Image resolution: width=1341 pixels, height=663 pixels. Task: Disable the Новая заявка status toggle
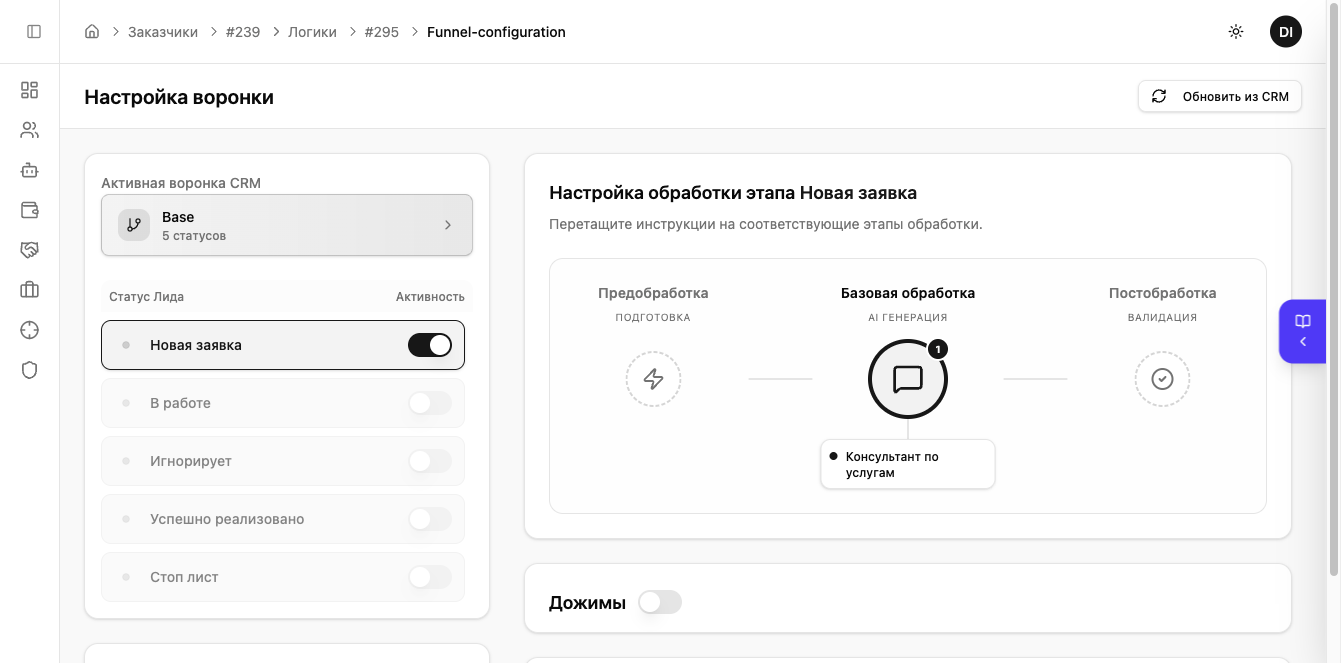pos(430,345)
